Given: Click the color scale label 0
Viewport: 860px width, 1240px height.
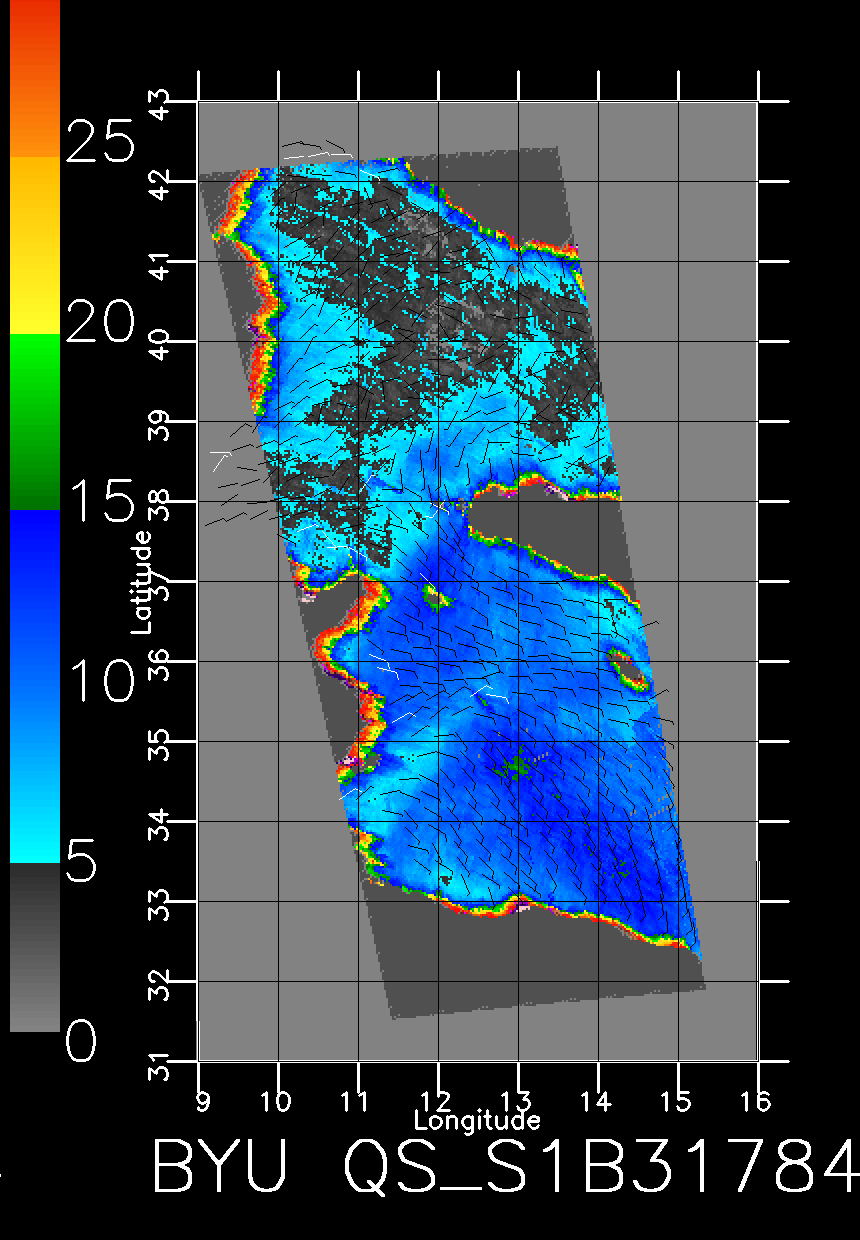Looking at the screenshot, I should [81, 1043].
